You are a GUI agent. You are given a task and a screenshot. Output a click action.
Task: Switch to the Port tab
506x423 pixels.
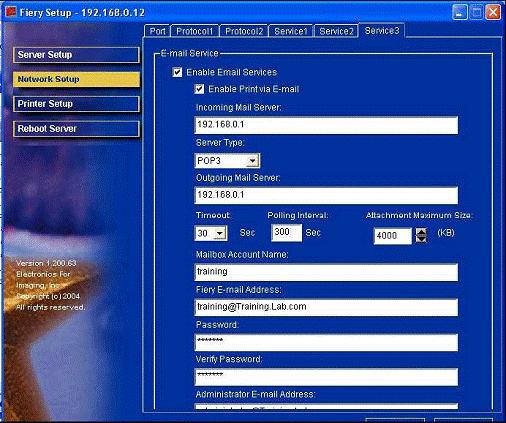click(157, 31)
